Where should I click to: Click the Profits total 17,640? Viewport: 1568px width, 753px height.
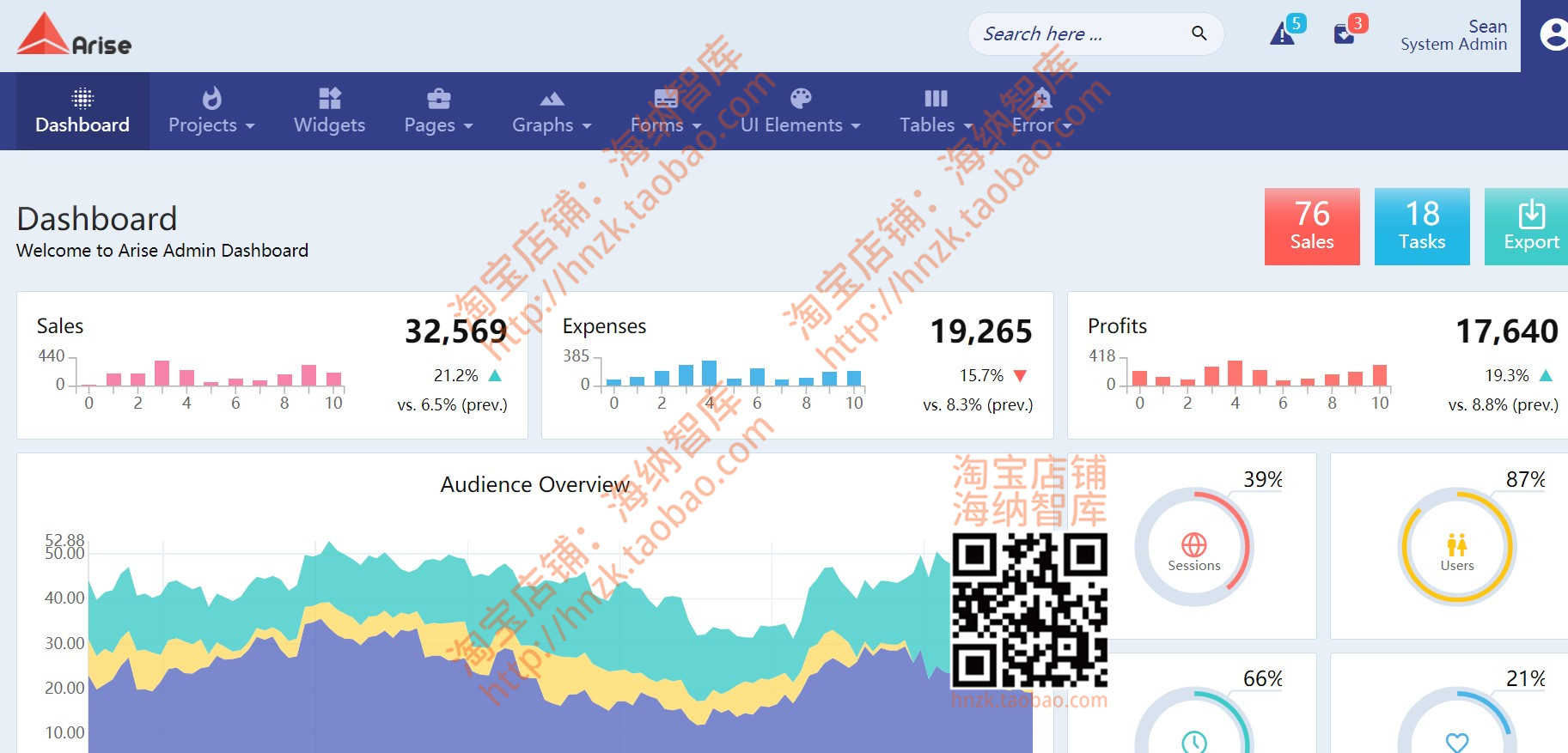[1507, 331]
